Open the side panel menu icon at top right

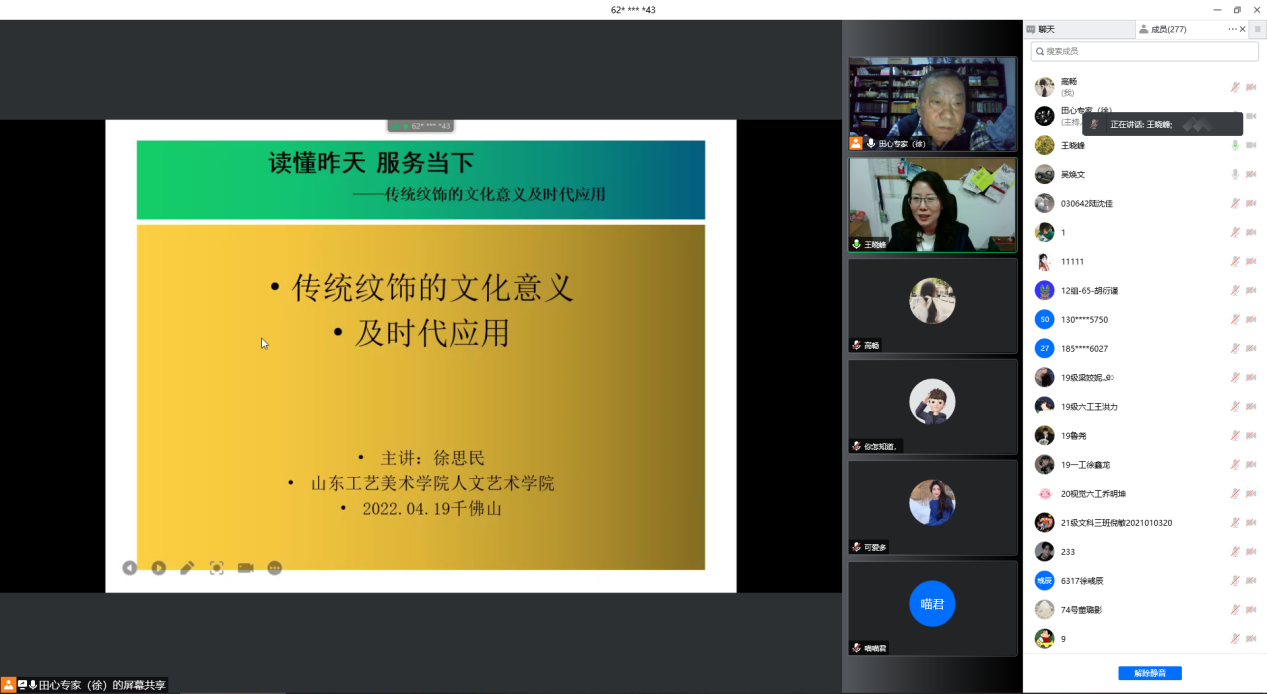1257,29
